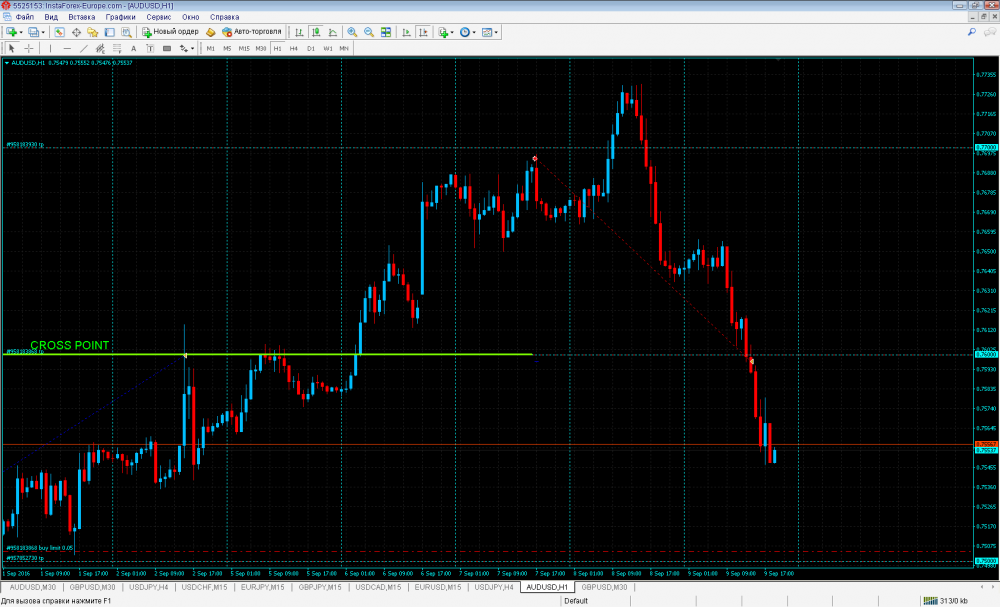This screenshot has width=1000, height=607.
Task: Expand the Profiles dropdown arrow
Action: pyautogui.click(x=43, y=32)
